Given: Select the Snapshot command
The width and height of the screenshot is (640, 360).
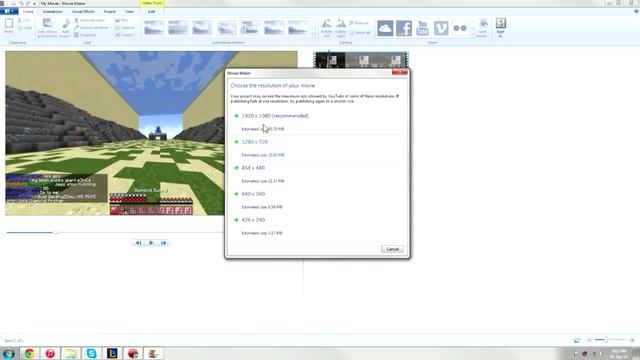Looking at the screenshot, I should point(85,35).
